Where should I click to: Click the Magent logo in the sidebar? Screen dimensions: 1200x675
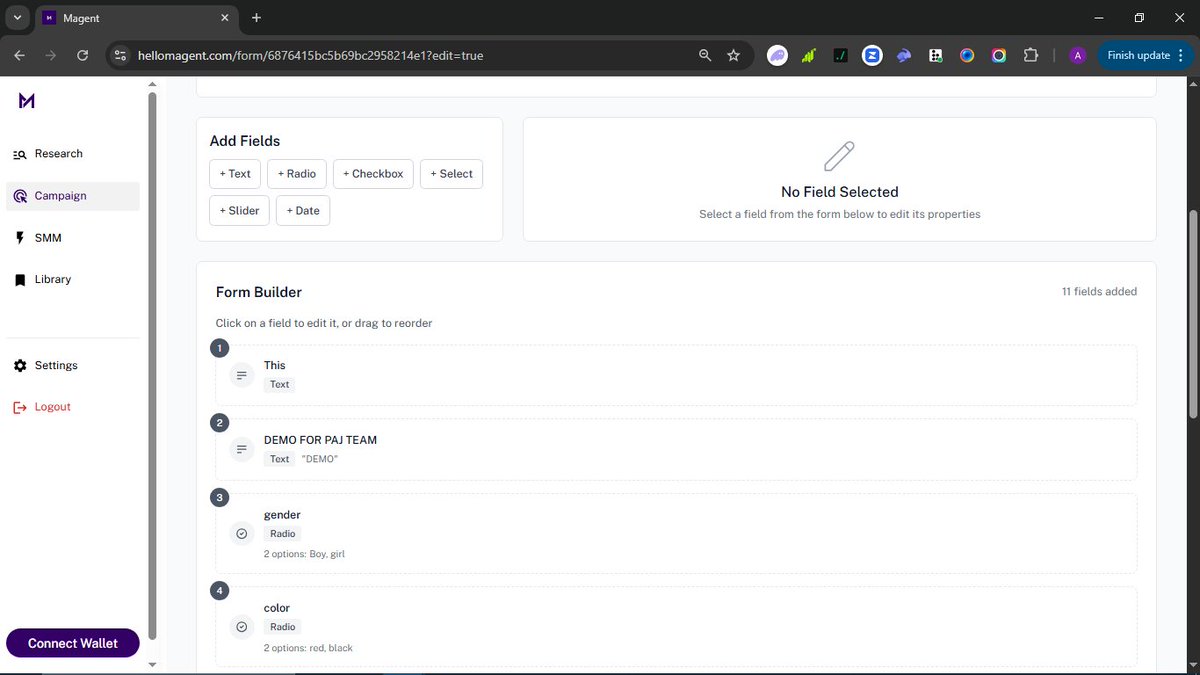27,100
